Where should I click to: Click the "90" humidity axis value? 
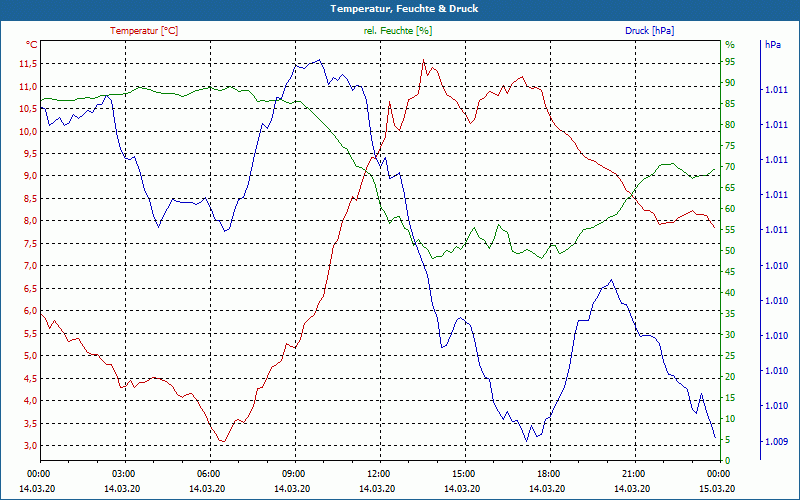point(730,83)
